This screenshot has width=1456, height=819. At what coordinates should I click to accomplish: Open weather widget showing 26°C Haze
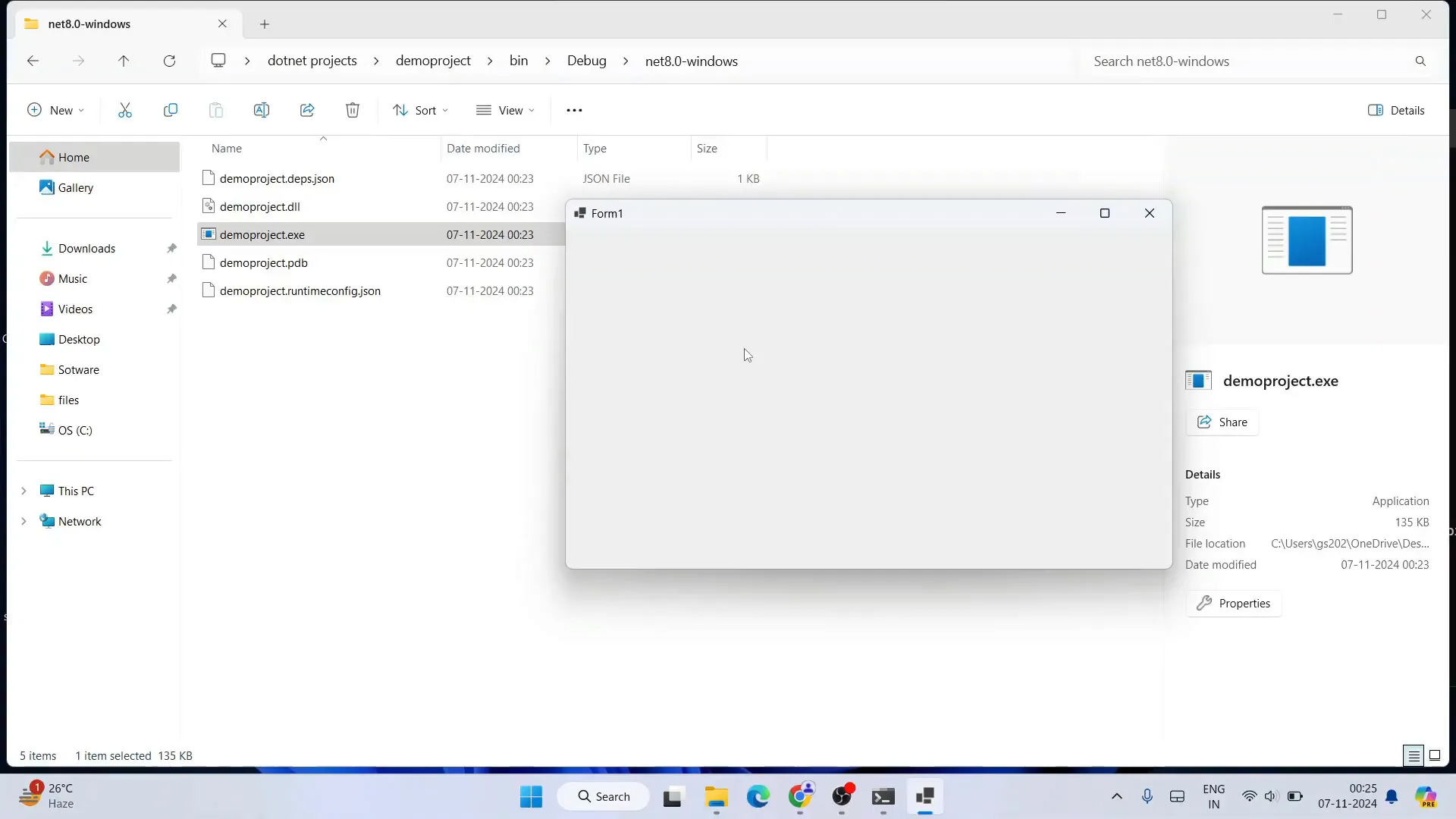[47, 796]
